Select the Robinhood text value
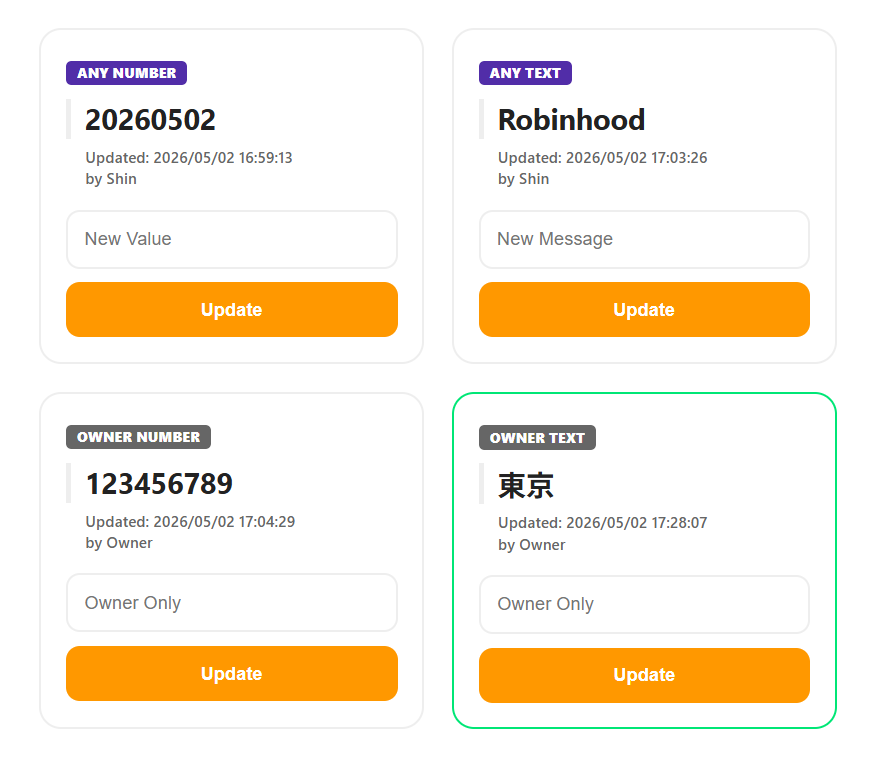The image size is (878, 757). 571,120
